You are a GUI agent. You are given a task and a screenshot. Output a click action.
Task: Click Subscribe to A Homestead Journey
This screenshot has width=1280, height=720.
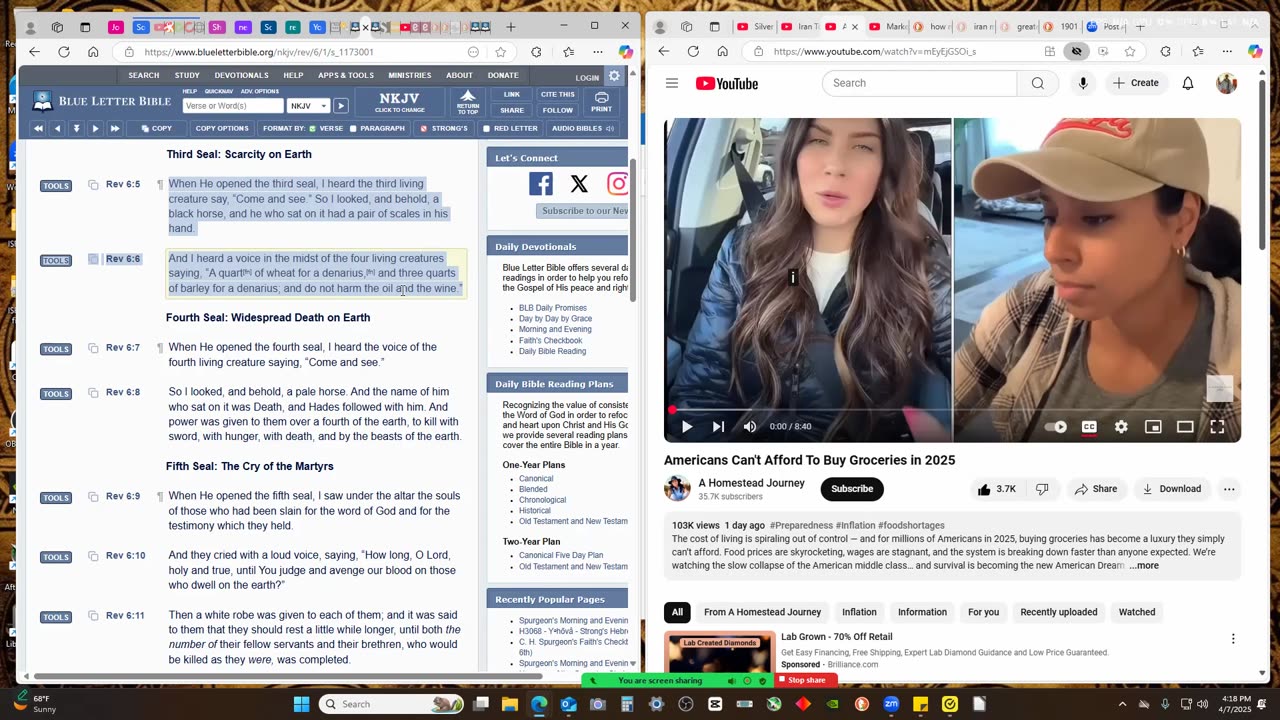(852, 489)
